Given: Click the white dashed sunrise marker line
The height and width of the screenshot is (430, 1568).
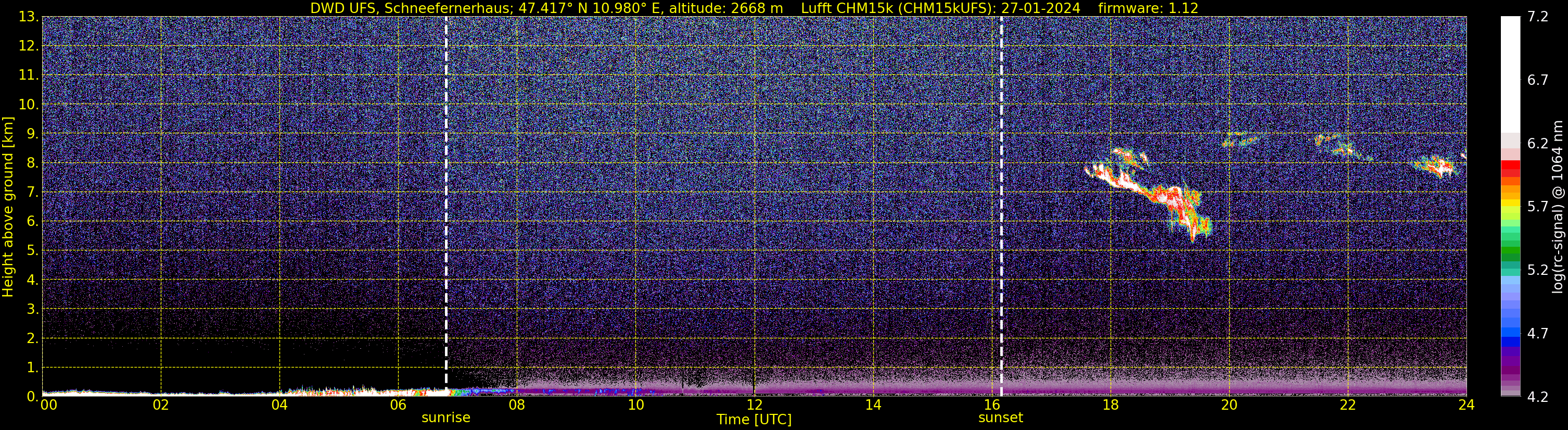Looking at the screenshot, I should 446,206.
